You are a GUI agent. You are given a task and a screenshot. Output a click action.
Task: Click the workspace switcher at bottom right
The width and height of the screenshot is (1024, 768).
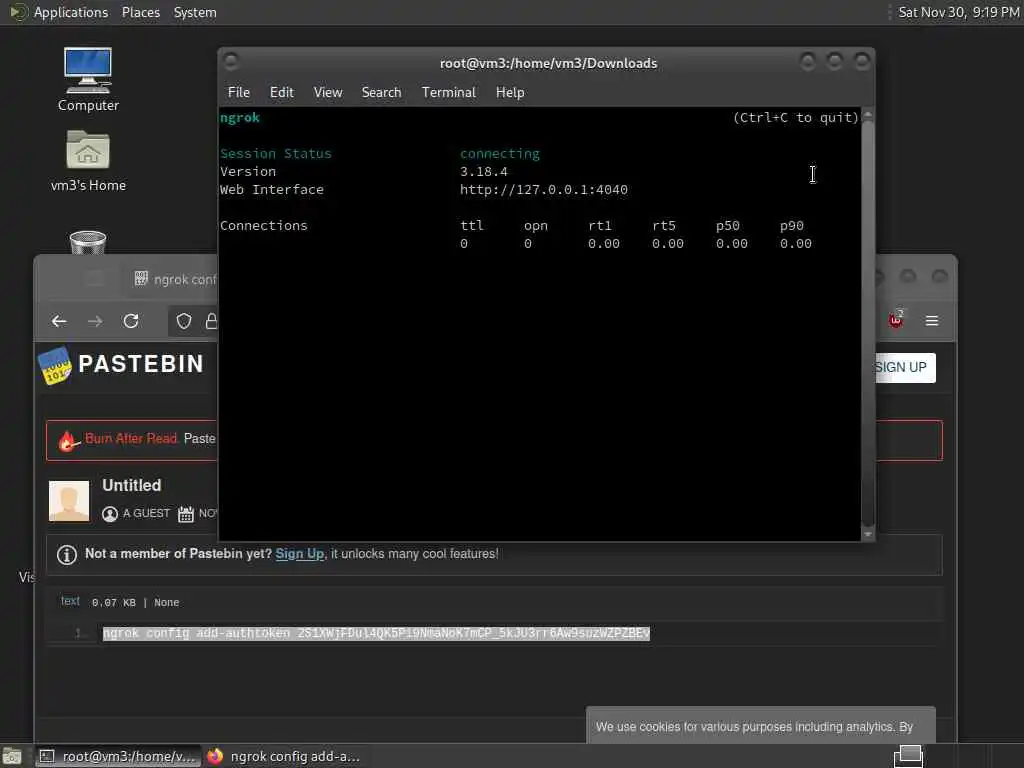click(908, 756)
